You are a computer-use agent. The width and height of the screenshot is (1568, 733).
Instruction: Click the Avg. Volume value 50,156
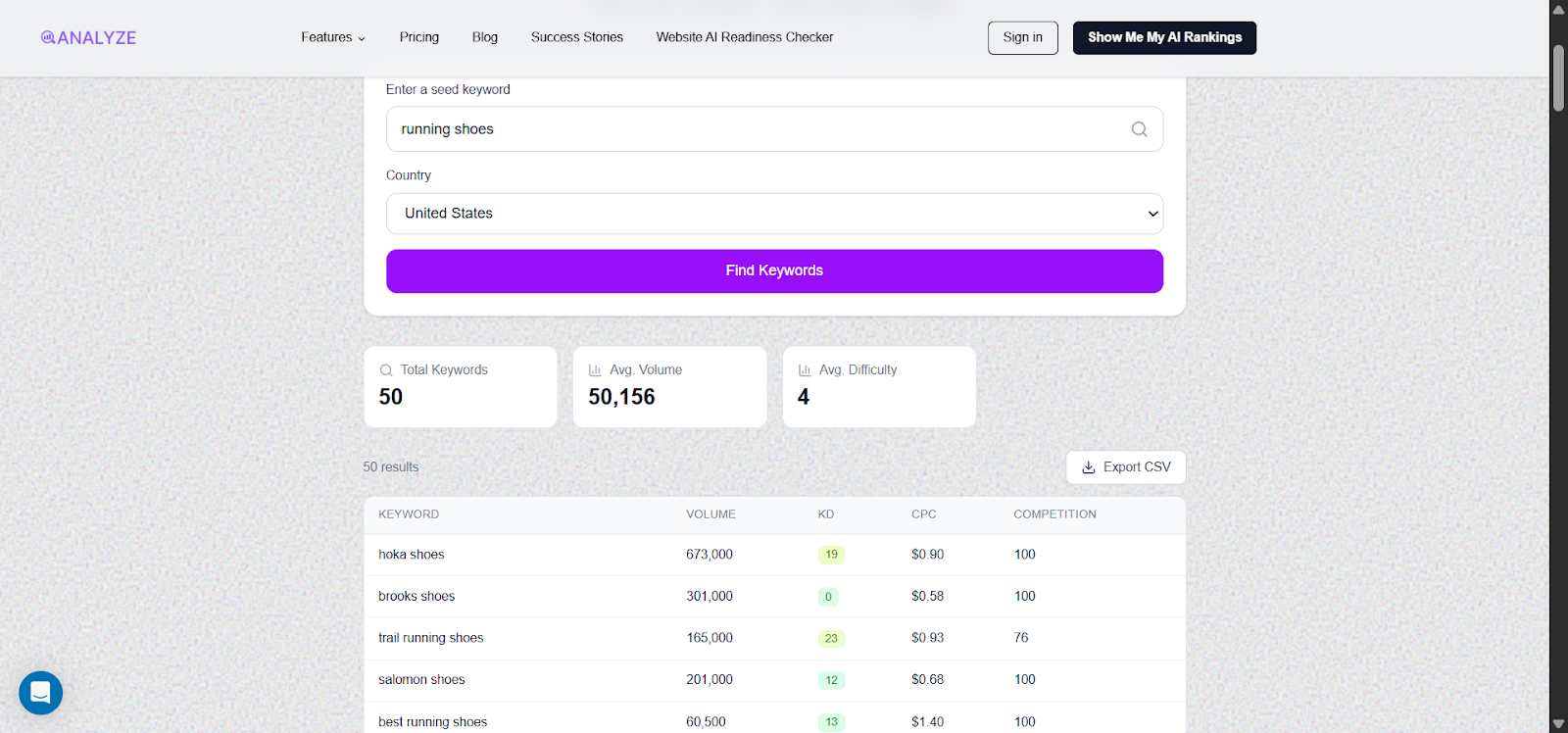[621, 397]
